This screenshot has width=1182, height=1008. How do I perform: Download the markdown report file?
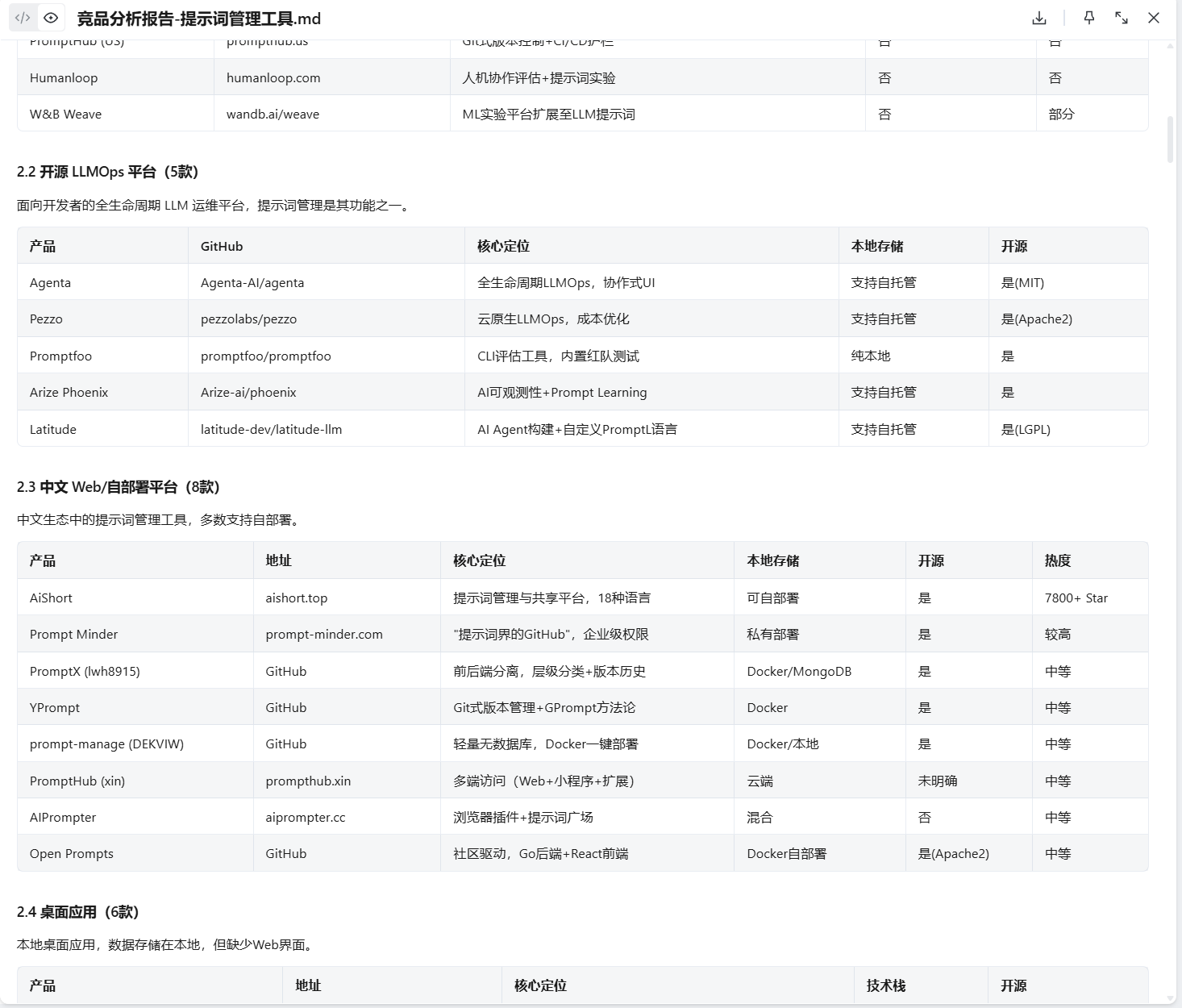click(1039, 18)
